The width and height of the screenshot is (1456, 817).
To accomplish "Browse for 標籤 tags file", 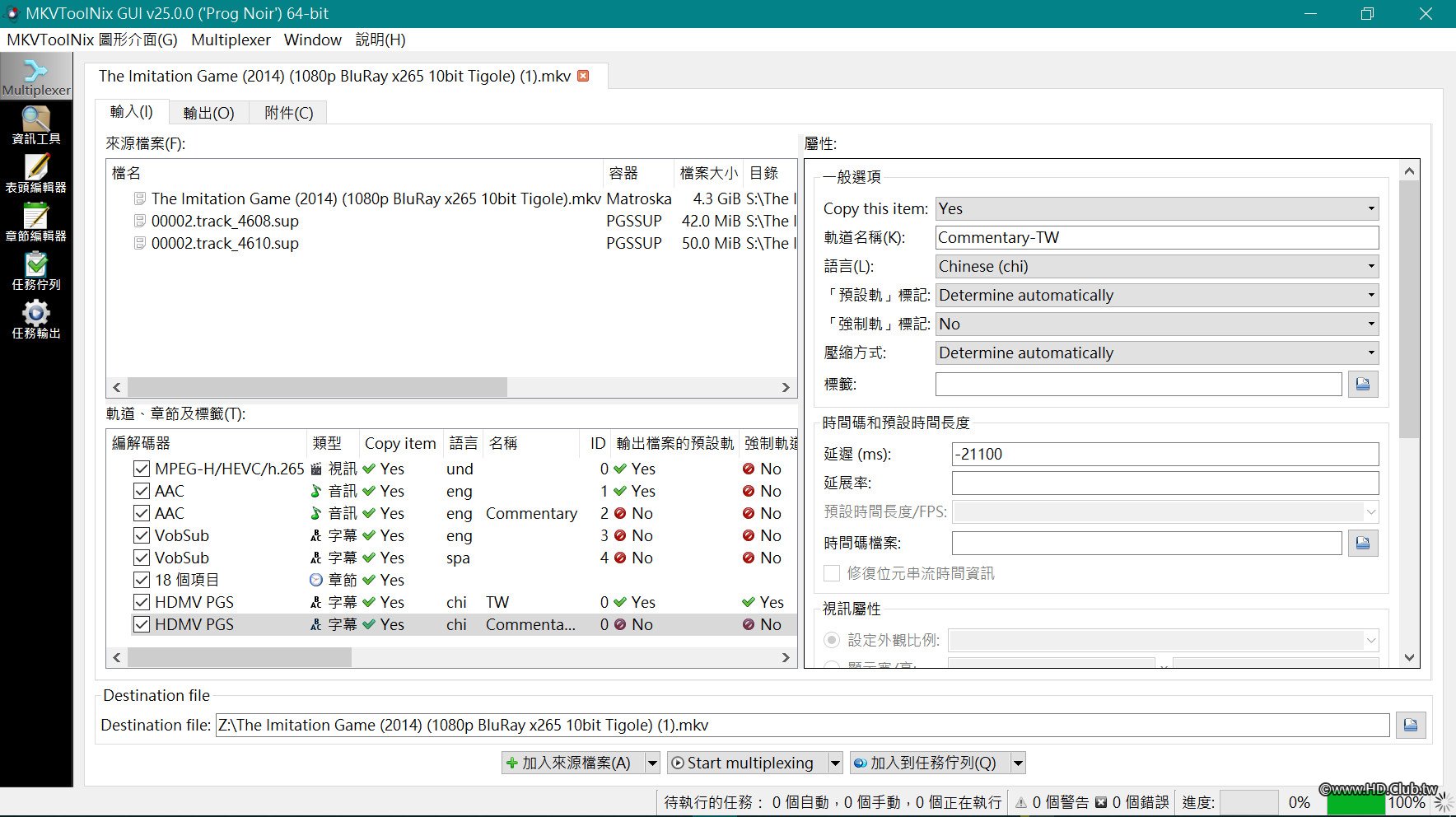I will (x=1363, y=384).
